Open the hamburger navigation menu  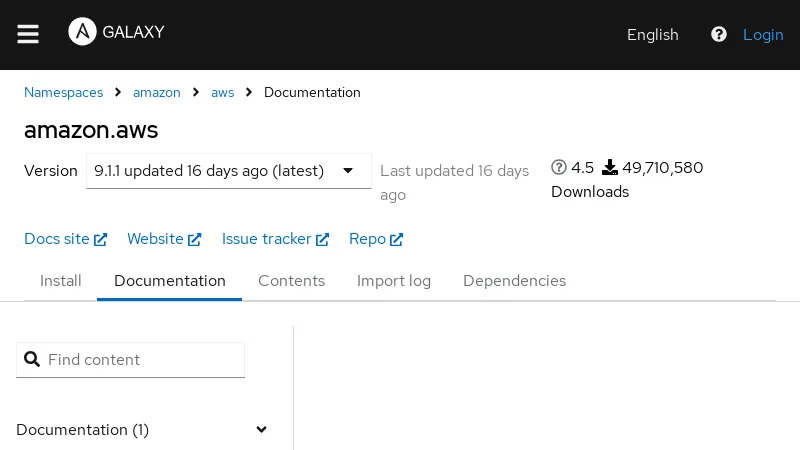pos(28,35)
